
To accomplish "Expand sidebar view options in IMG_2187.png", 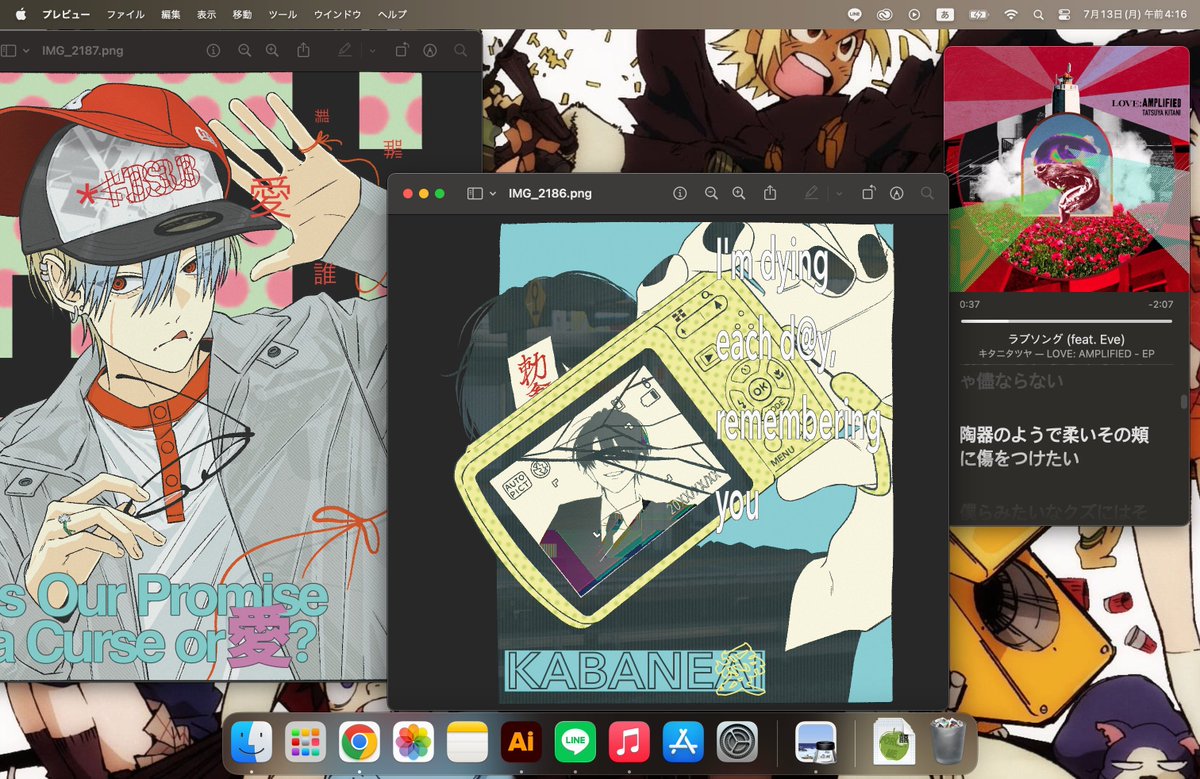I will click(x=26, y=50).
